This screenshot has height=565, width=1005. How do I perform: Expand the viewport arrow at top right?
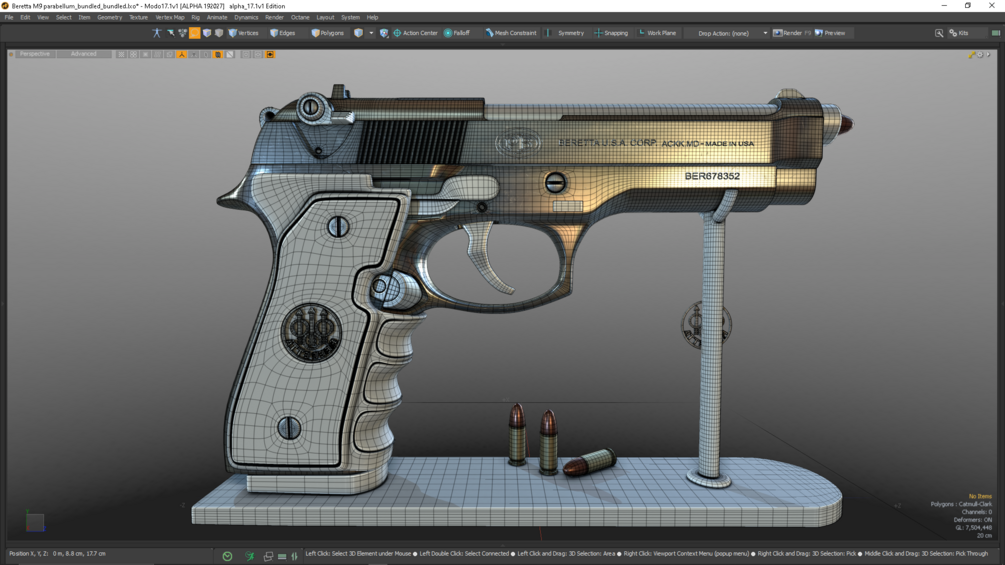click(x=988, y=54)
